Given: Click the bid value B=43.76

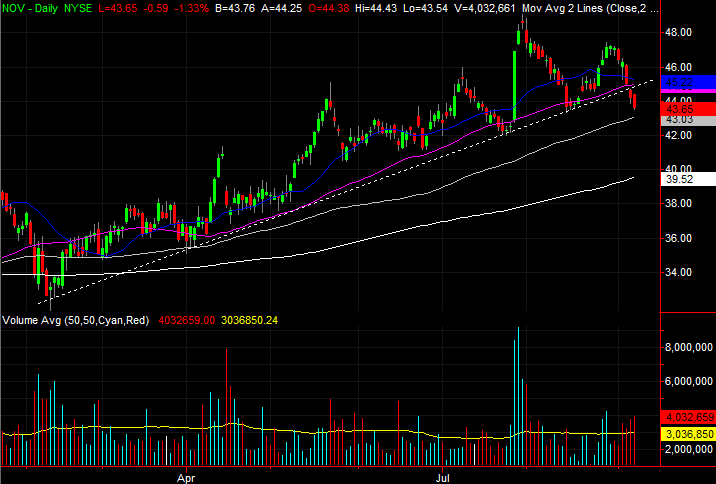Looking at the screenshot, I should tap(235, 8).
